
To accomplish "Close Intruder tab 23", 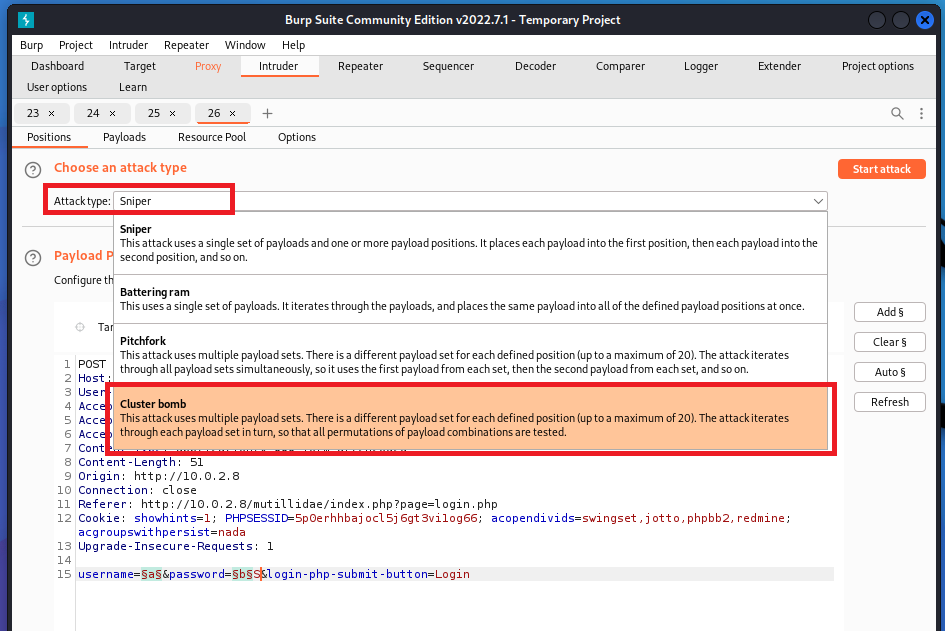I will click(x=51, y=113).
